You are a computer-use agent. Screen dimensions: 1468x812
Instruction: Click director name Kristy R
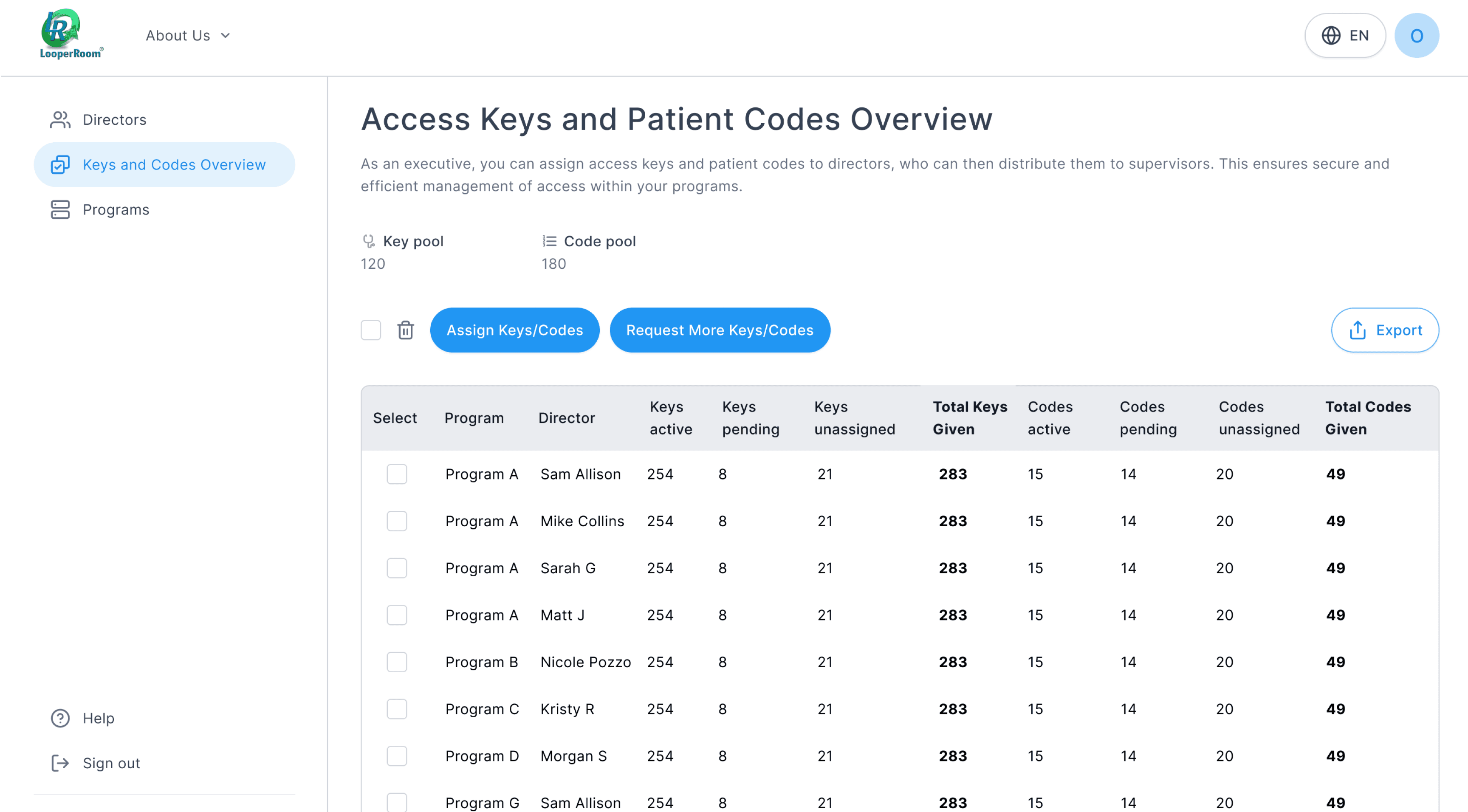(x=567, y=709)
